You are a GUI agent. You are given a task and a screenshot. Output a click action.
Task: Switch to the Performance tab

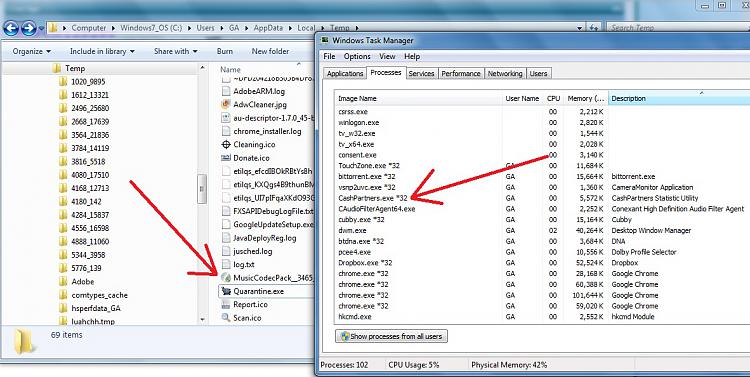pos(461,74)
